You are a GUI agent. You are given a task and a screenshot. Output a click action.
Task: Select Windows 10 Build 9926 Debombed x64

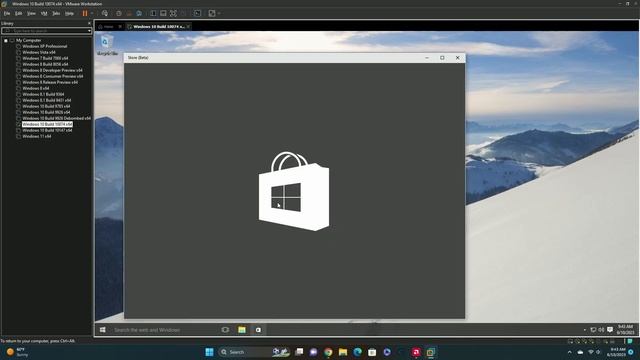click(x=56, y=118)
